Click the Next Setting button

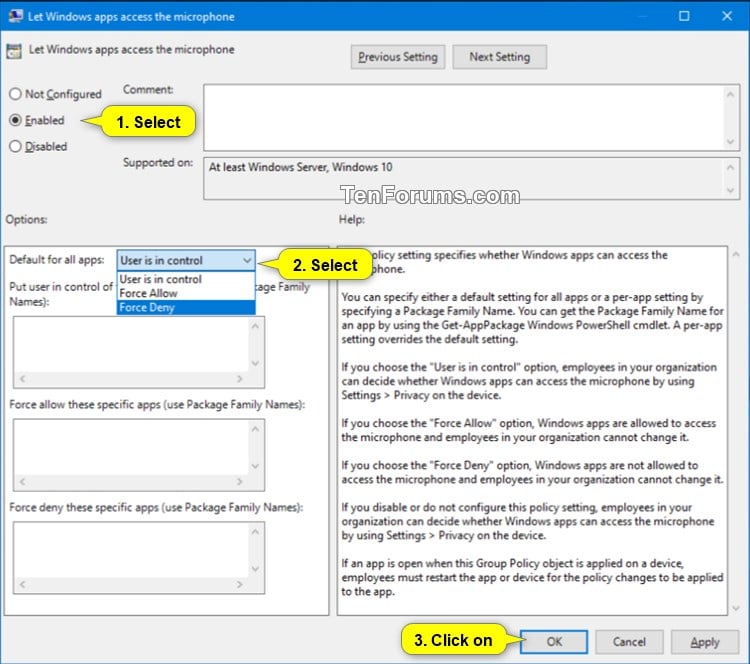(499, 57)
